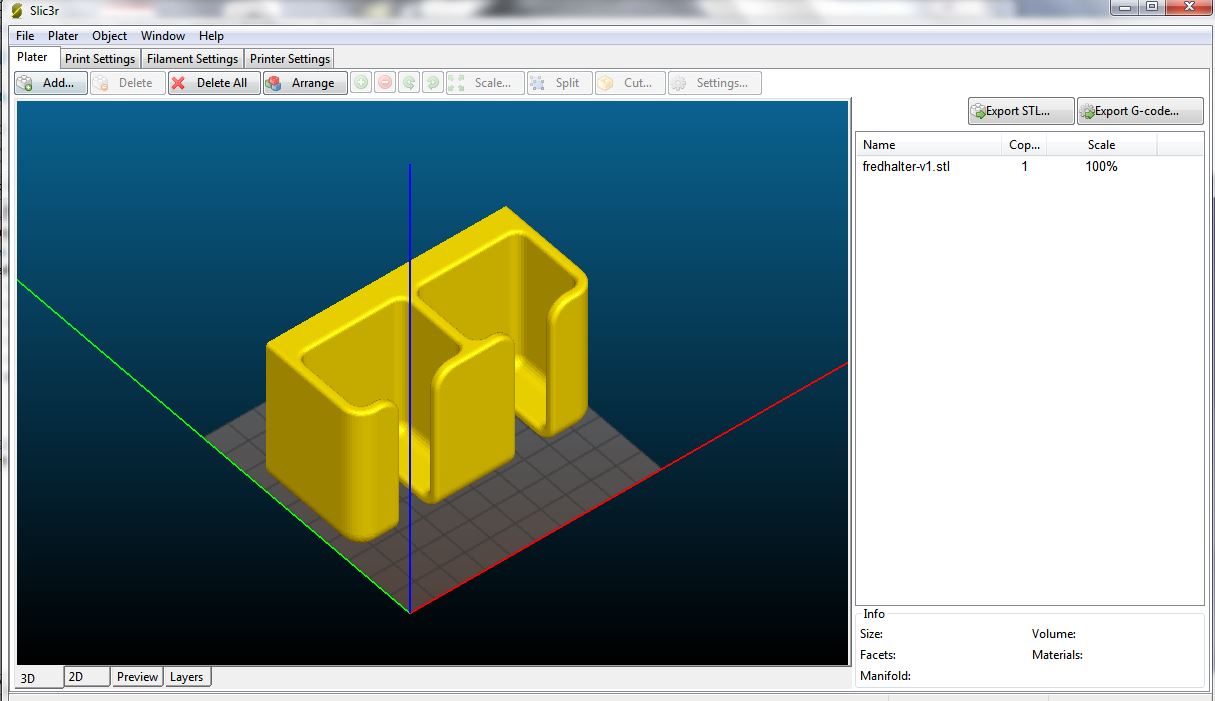Viewport: 1215px width, 701px height.
Task: Export G-code for the print
Action: pos(1139,111)
